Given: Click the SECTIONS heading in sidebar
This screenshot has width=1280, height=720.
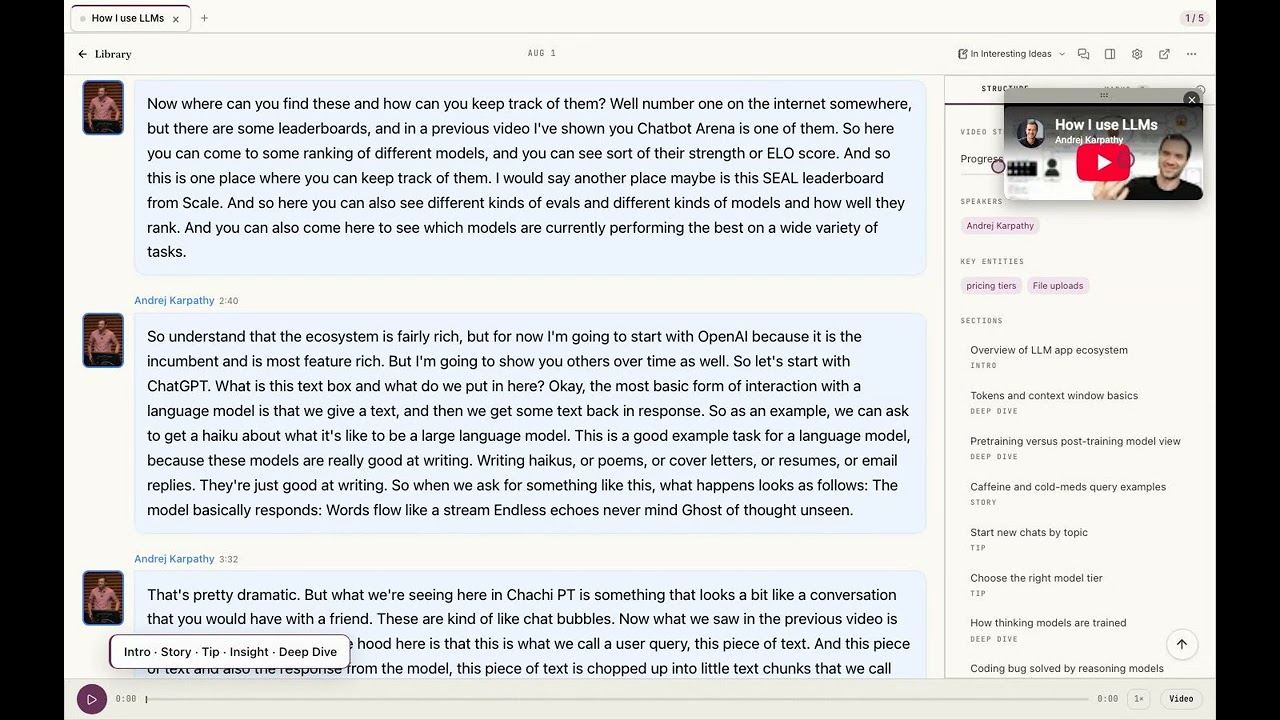Looking at the screenshot, I should [981, 321].
